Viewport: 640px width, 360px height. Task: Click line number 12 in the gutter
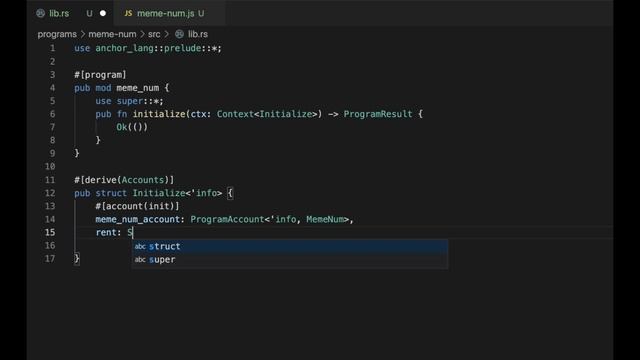50,193
